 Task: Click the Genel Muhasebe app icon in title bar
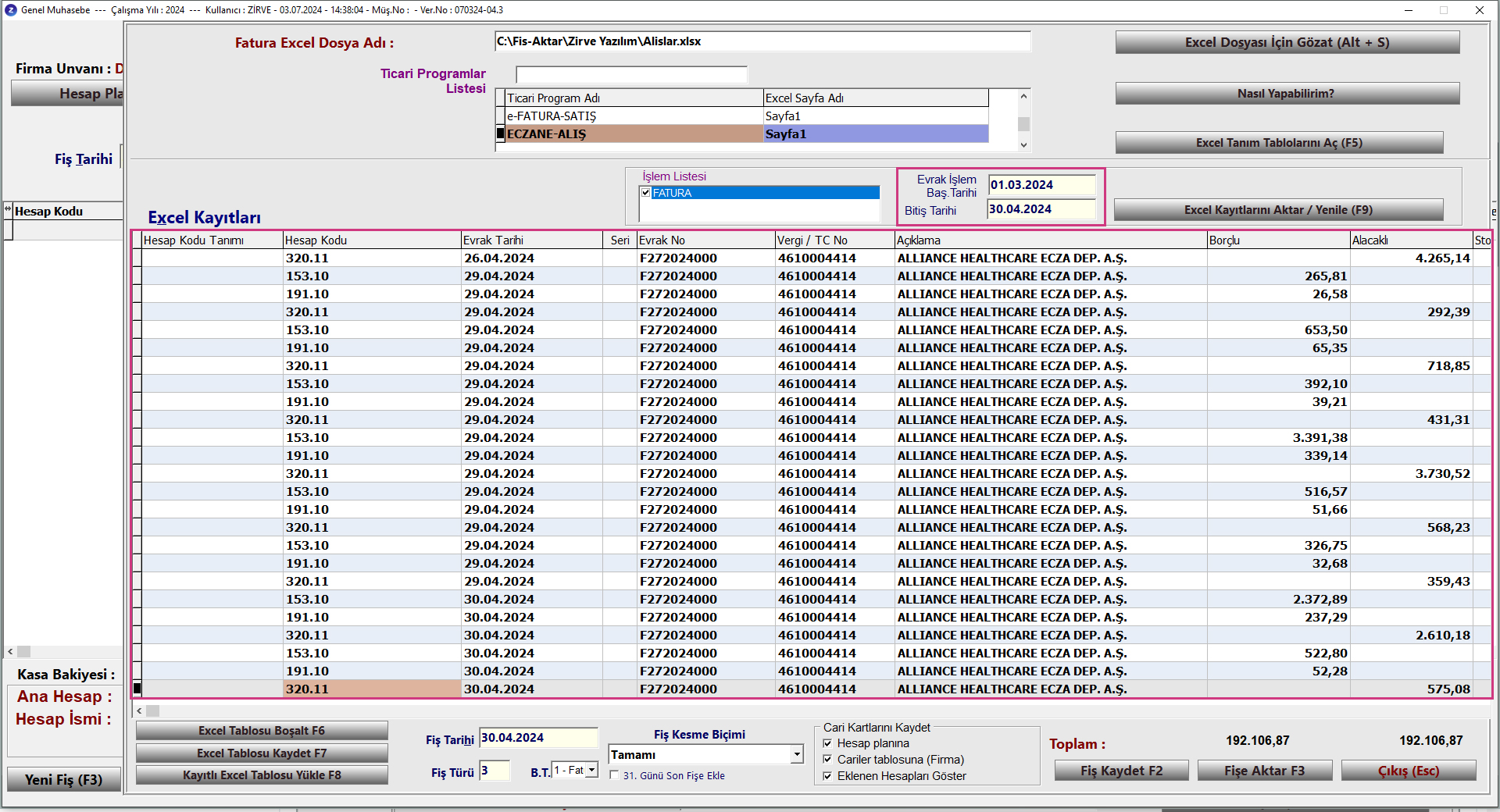11,10
